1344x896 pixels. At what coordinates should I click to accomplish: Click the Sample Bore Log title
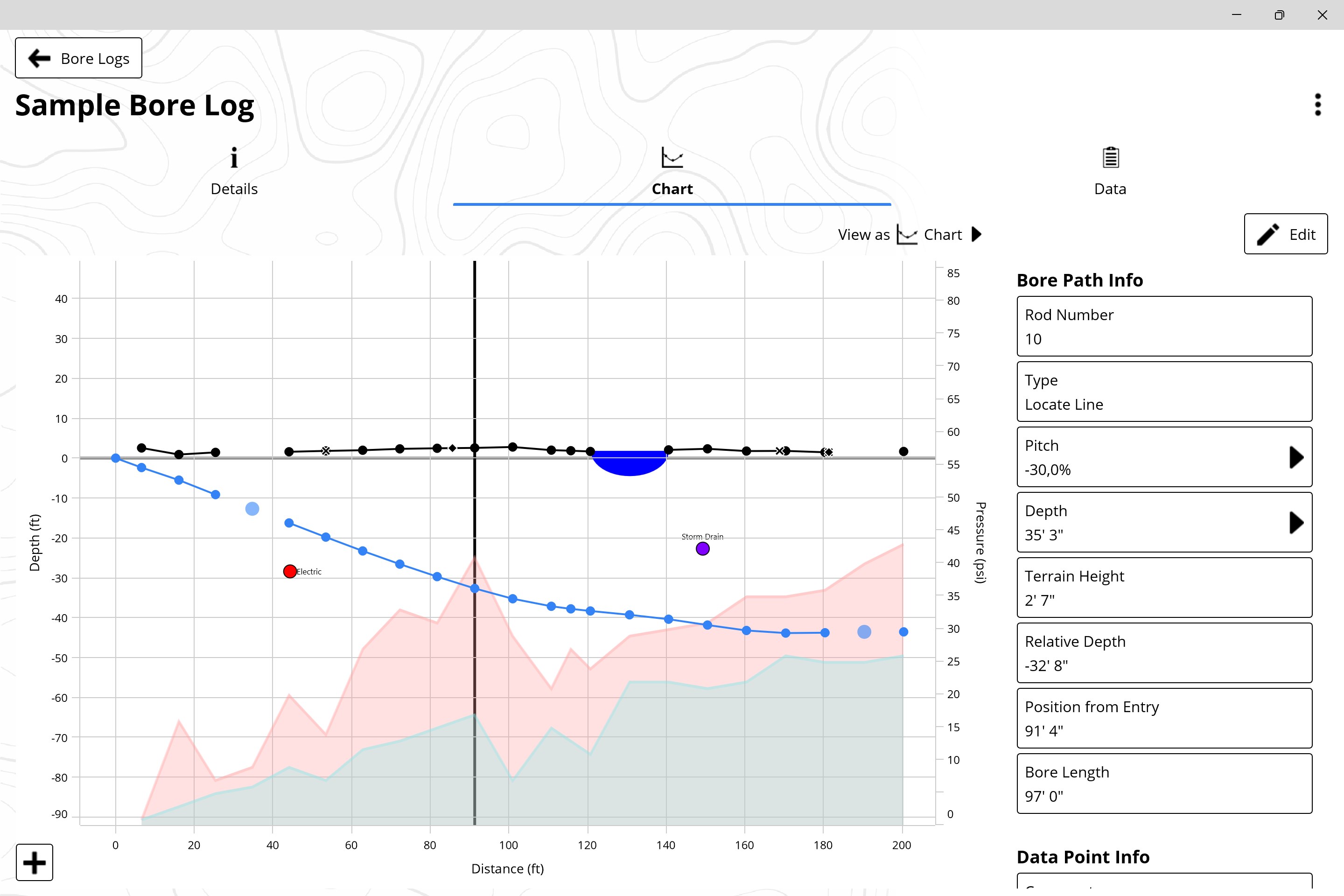click(134, 106)
